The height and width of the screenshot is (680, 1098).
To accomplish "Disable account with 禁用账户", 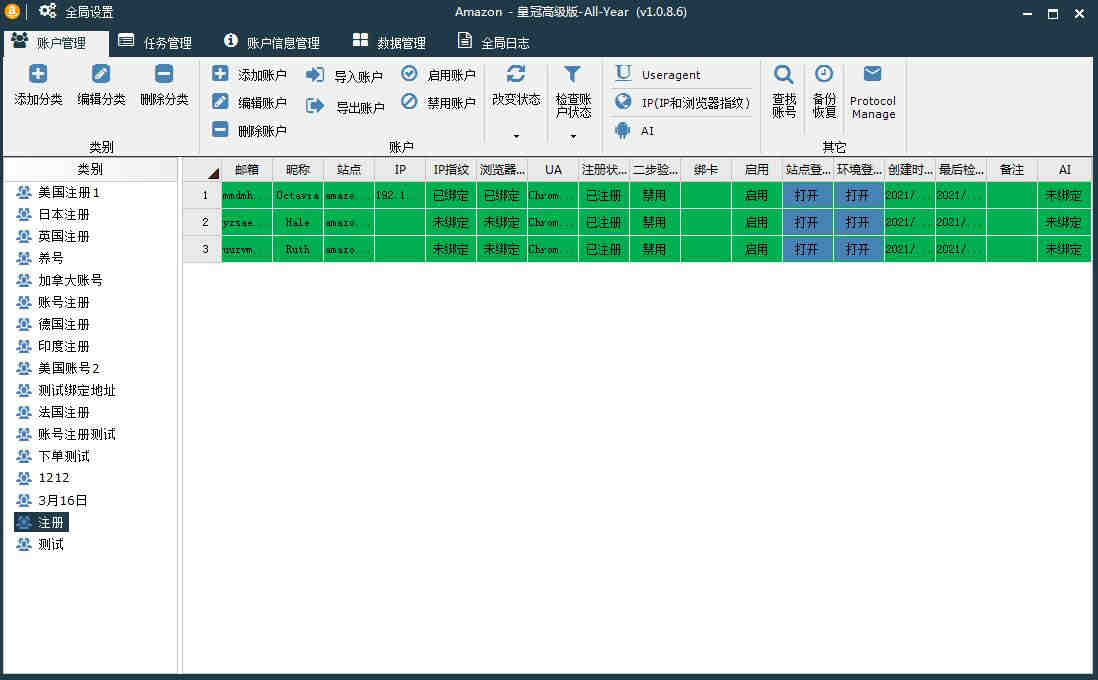I will click(x=439, y=102).
